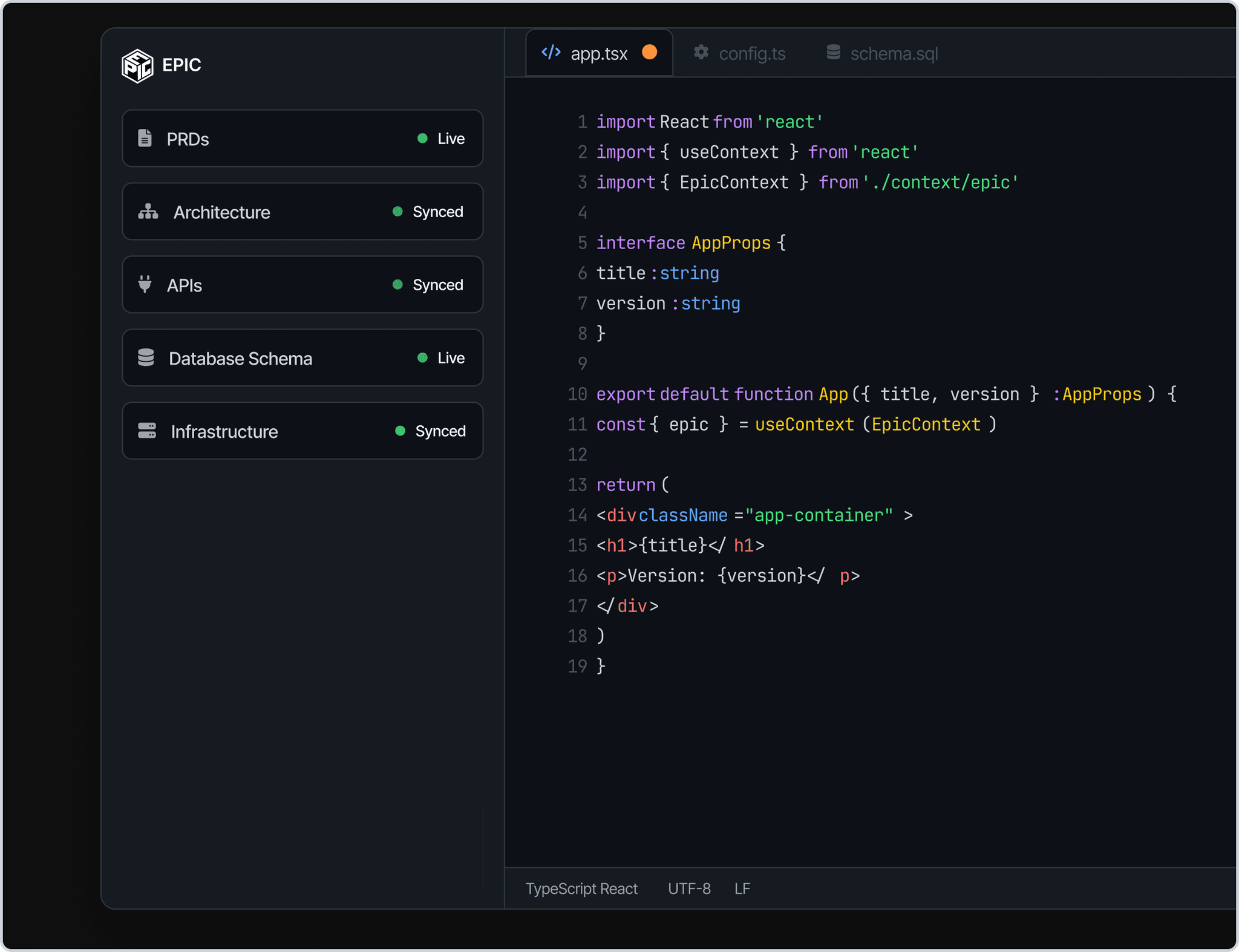
Task: Click the EPIC cube logo icon
Action: [x=137, y=65]
